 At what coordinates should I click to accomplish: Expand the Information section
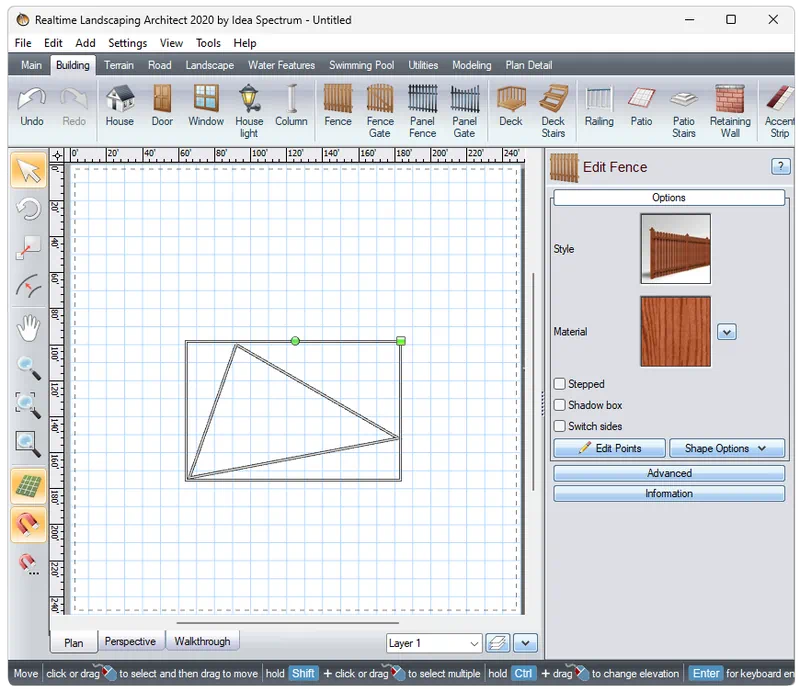coord(669,493)
